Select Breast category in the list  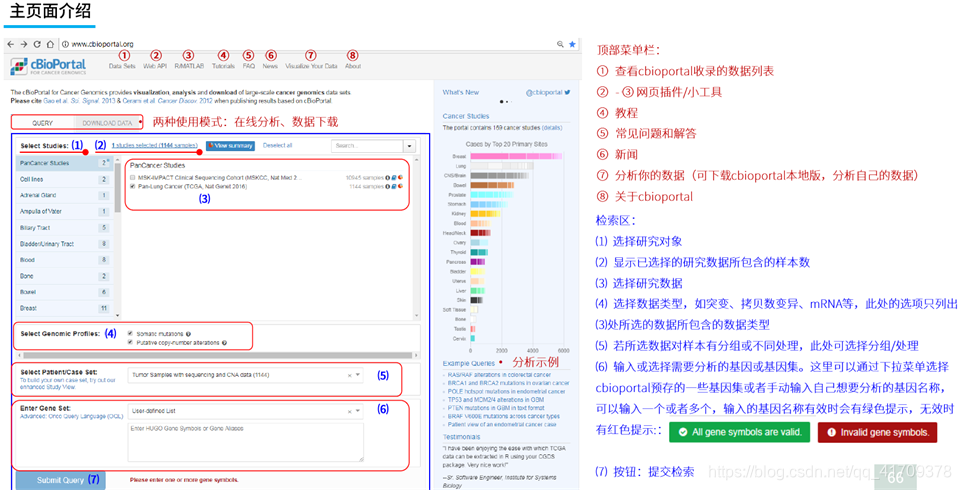[x=64, y=308]
